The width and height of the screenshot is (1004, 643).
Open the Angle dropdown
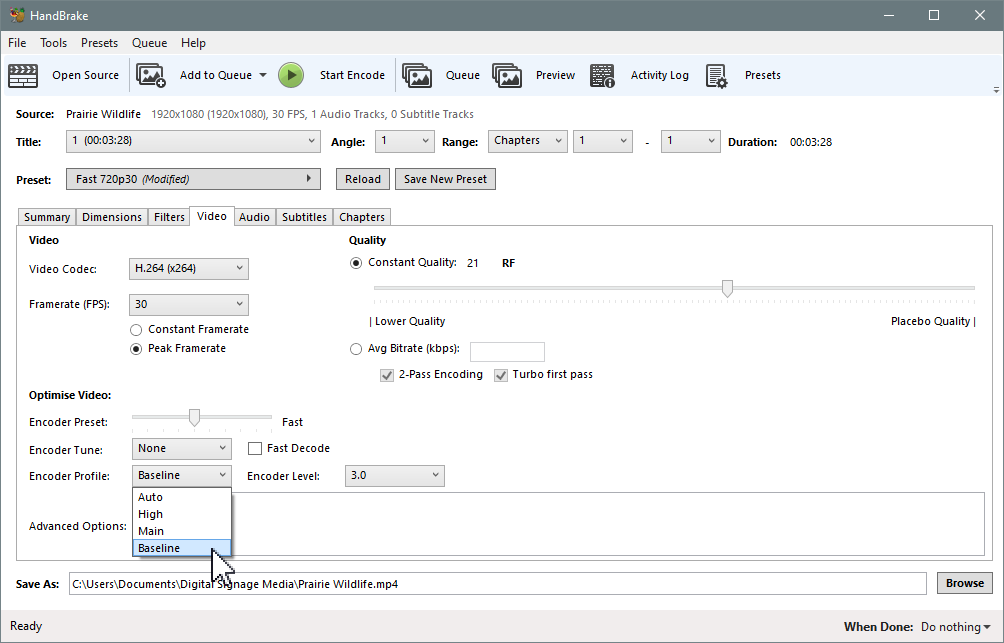pos(405,141)
